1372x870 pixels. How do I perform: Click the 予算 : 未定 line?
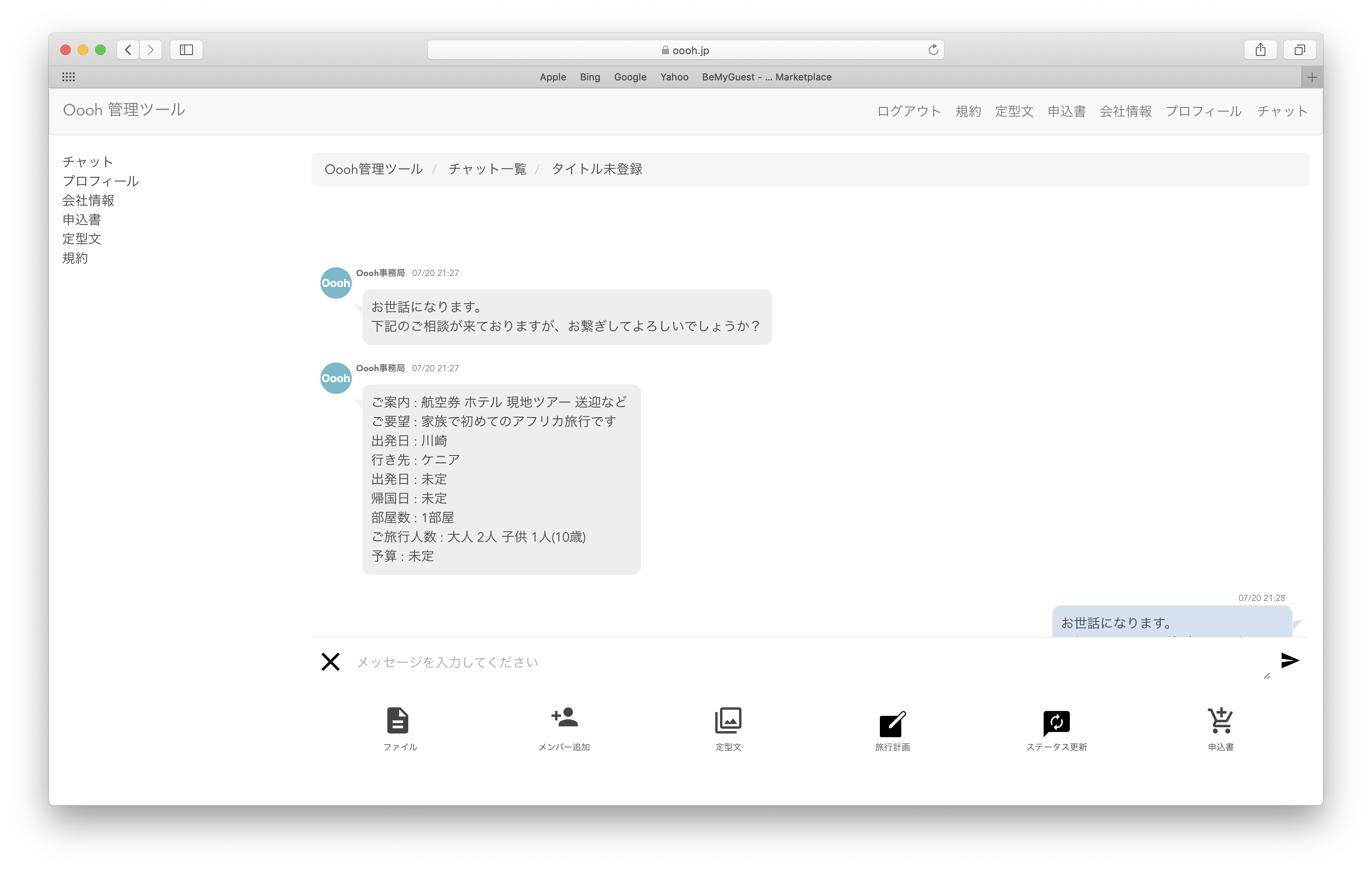point(402,556)
